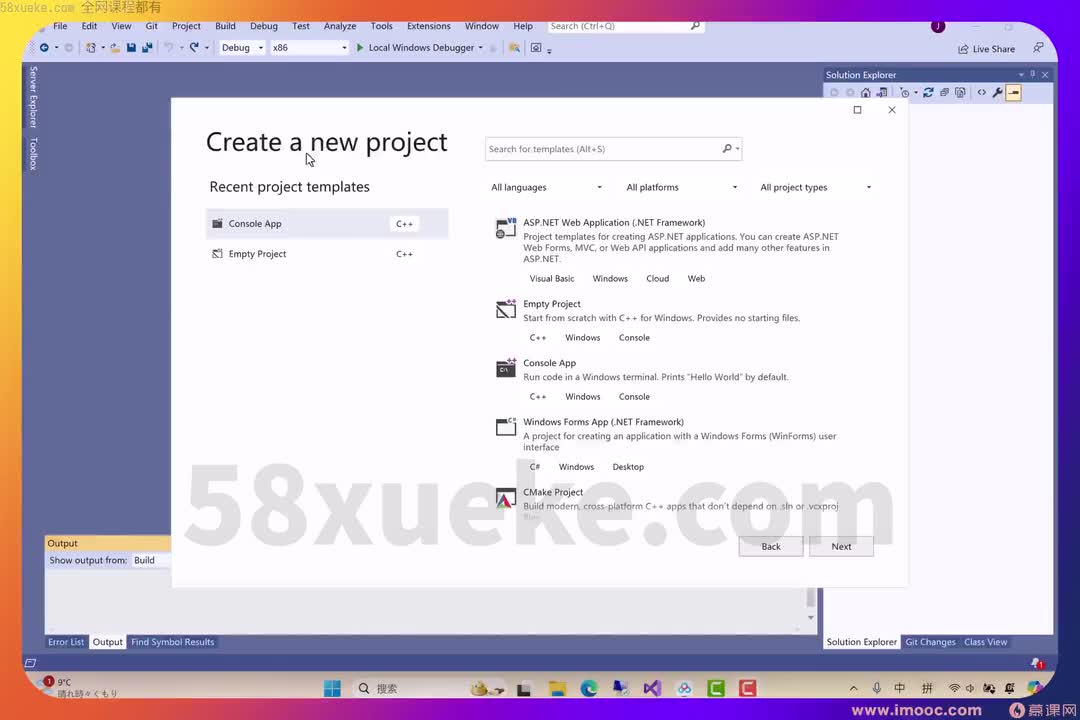Open the All languages filter dropdown

(546, 187)
